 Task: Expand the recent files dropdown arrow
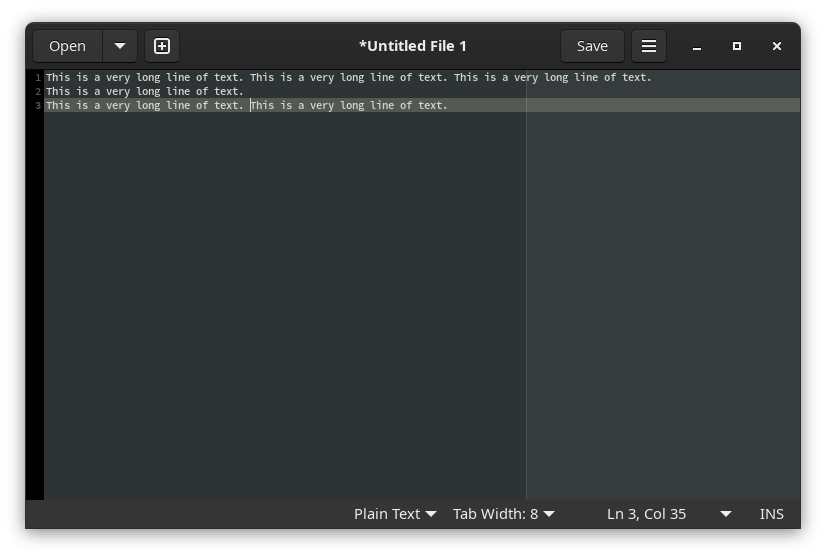120,46
